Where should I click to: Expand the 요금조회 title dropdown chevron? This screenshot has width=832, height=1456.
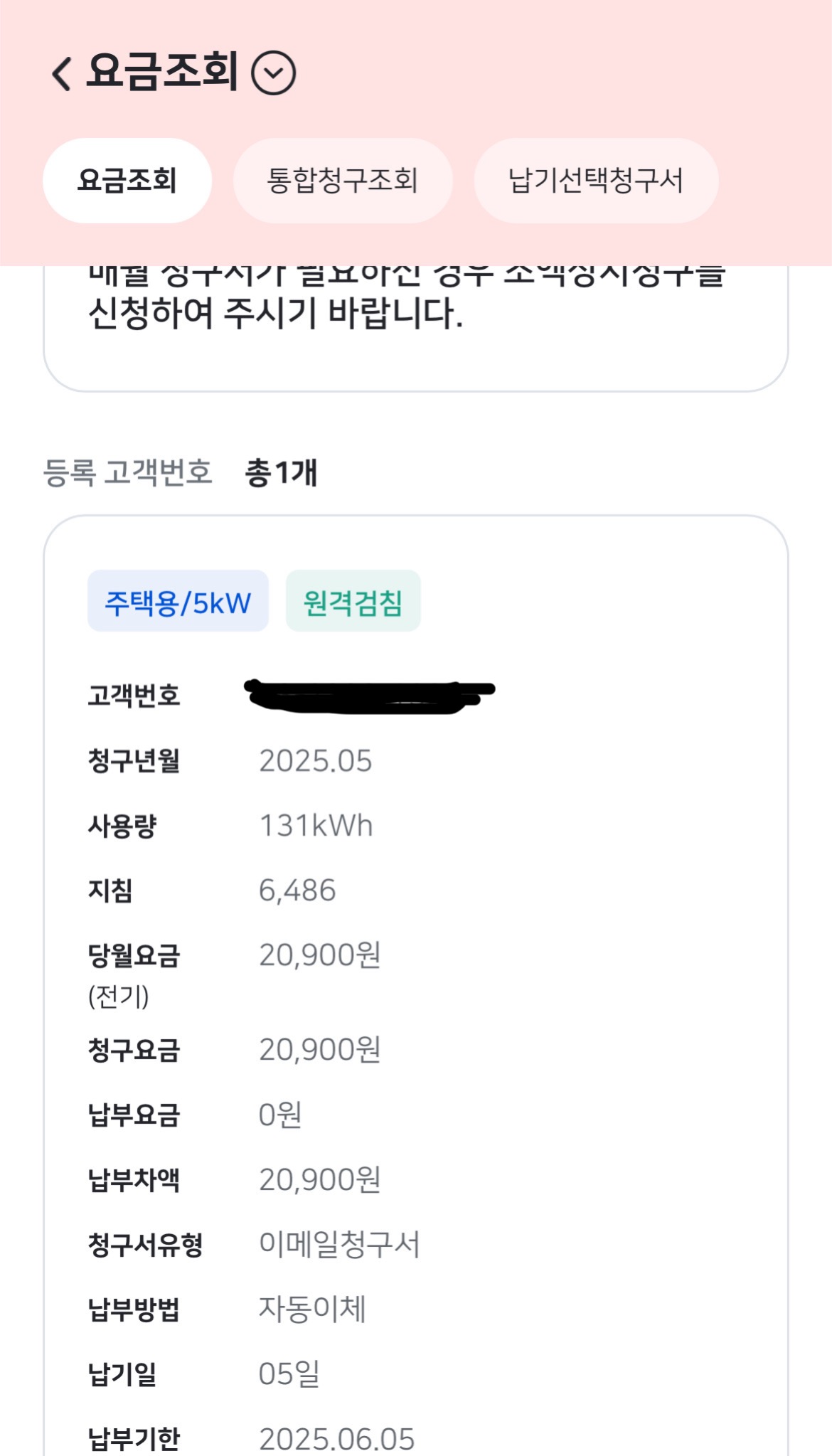point(274,73)
